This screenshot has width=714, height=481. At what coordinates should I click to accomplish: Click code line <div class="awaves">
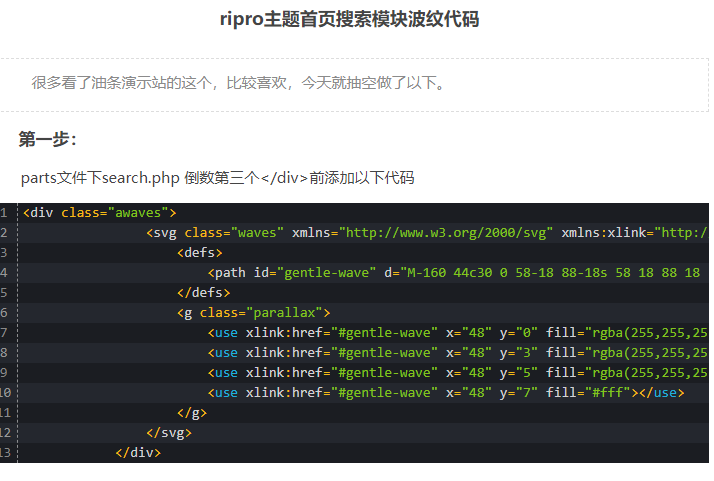(100, 213)
